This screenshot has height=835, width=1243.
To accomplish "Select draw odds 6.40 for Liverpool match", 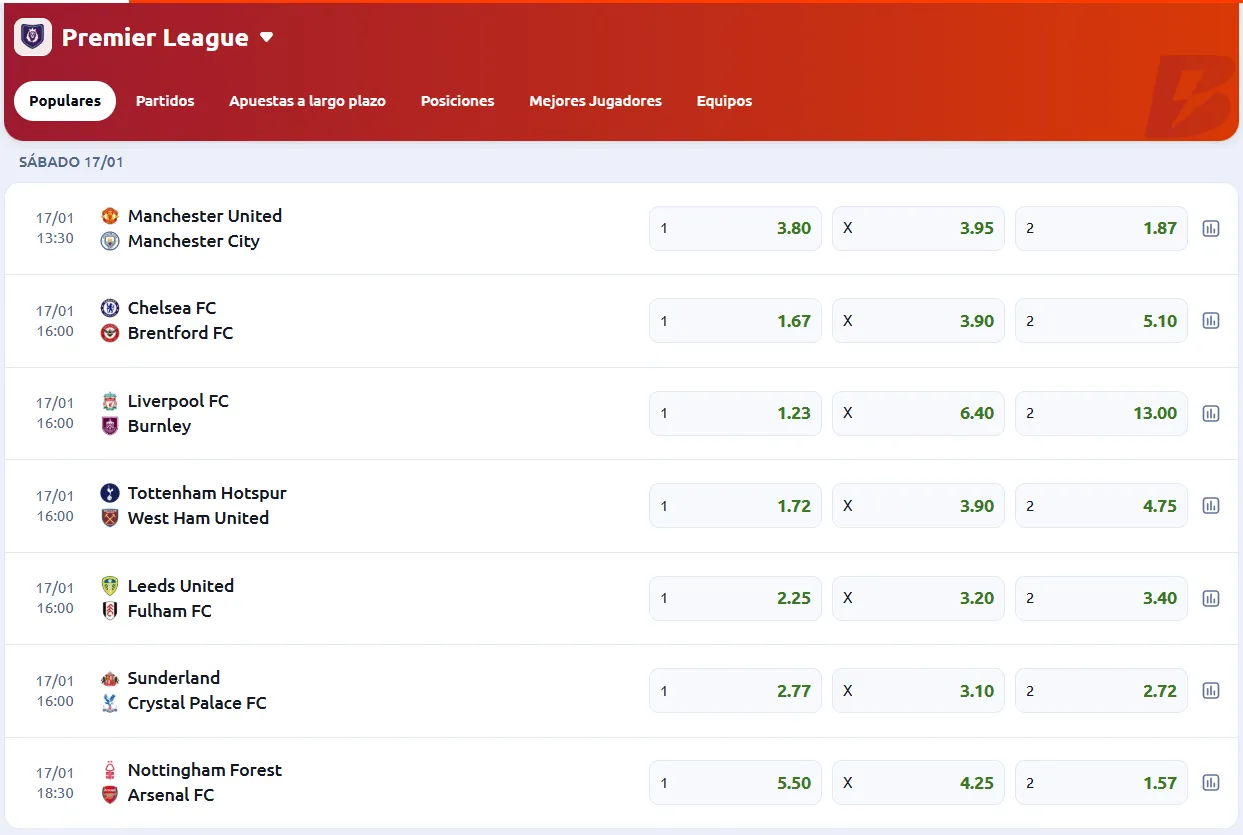I will click(917, 413).
